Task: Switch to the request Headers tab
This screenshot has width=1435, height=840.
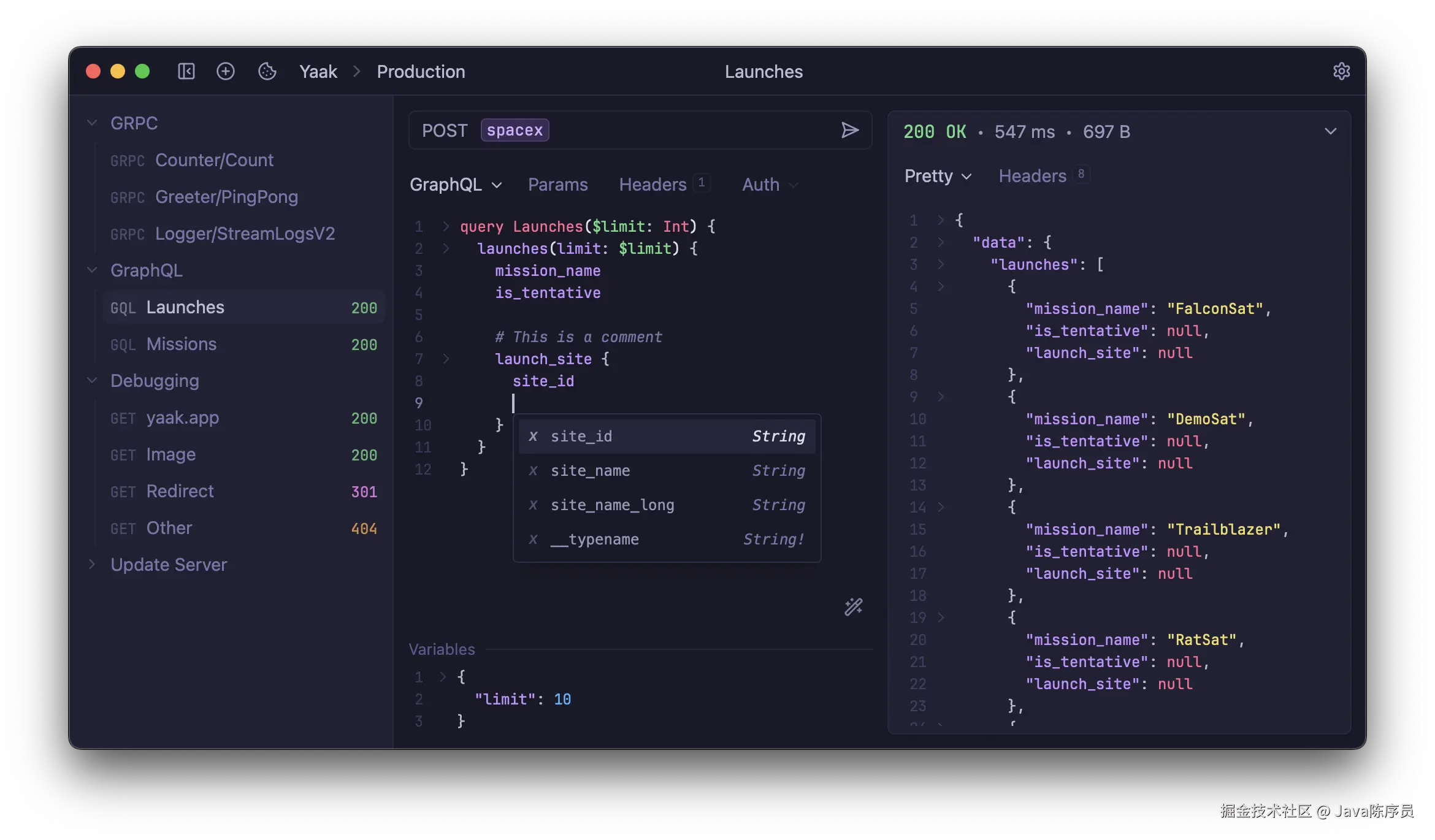Action: point(652,185)
